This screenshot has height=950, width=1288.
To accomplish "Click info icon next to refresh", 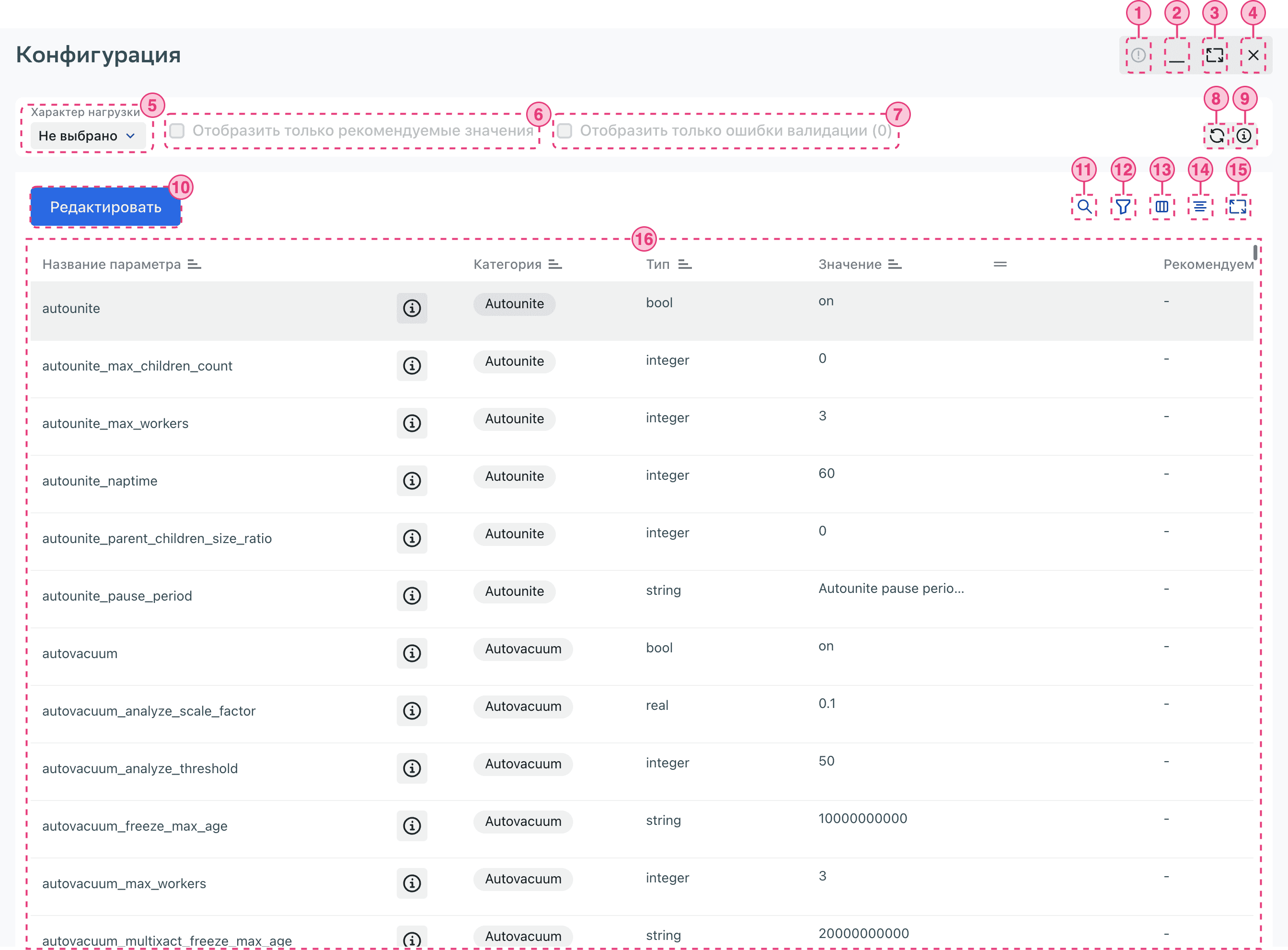I will tap(1244, 136).
